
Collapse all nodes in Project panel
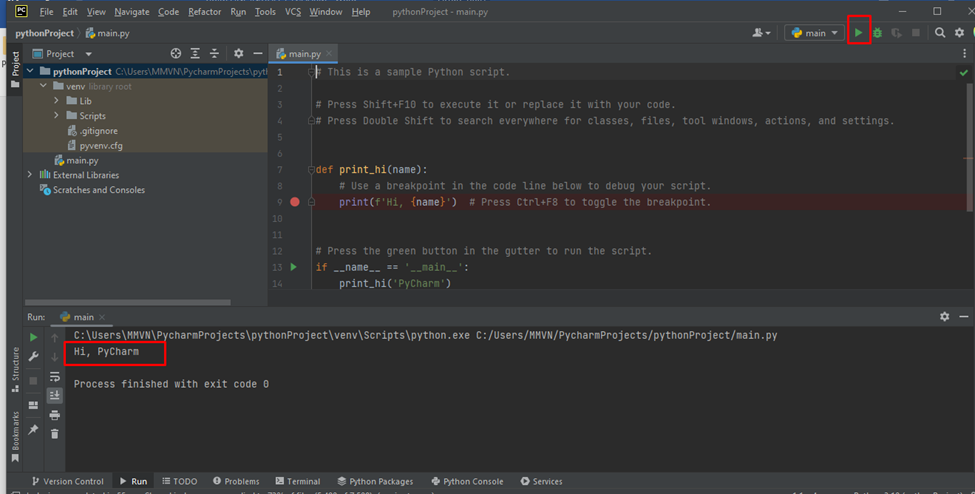[214, 54]
